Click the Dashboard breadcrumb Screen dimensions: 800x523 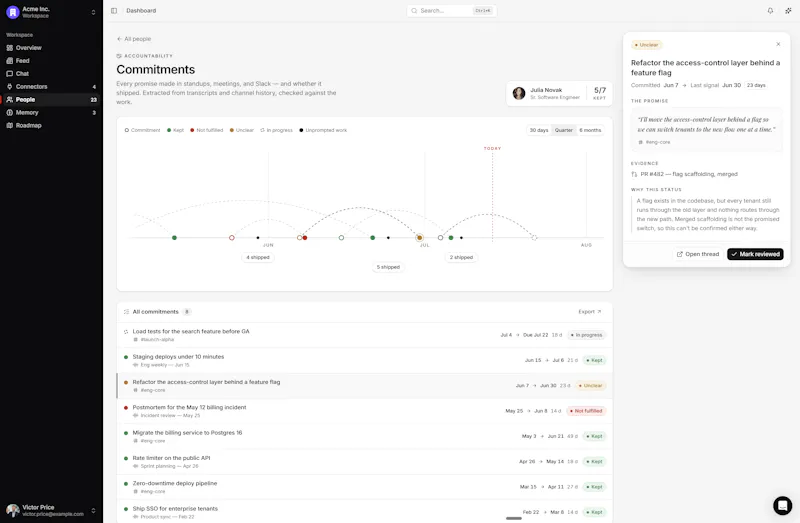pyautogui.click(x=141, y=11)
